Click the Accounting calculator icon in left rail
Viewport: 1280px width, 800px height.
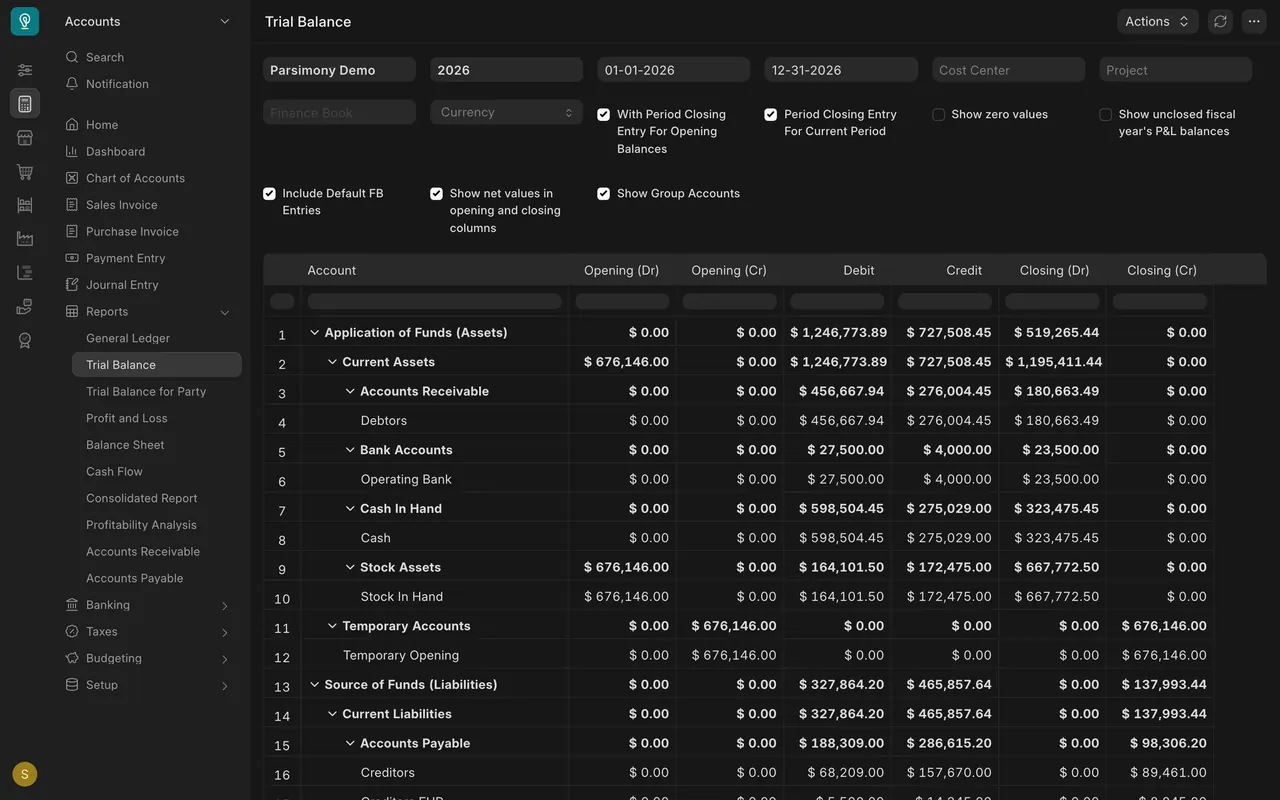pyautogui.click(x=25, y=104)
